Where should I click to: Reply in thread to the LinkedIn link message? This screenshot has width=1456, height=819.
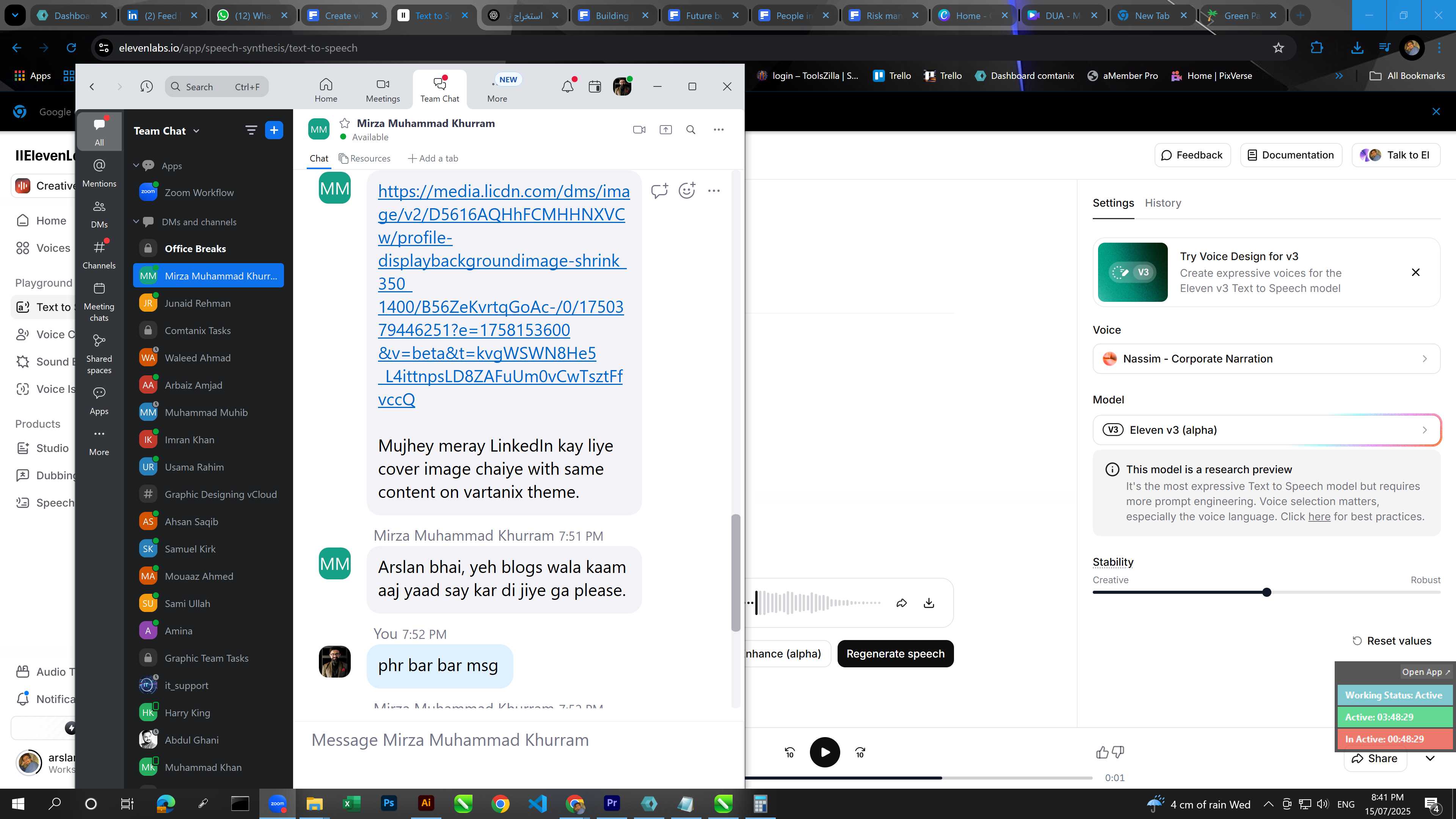pyautogui.click(x=659, y=190)
